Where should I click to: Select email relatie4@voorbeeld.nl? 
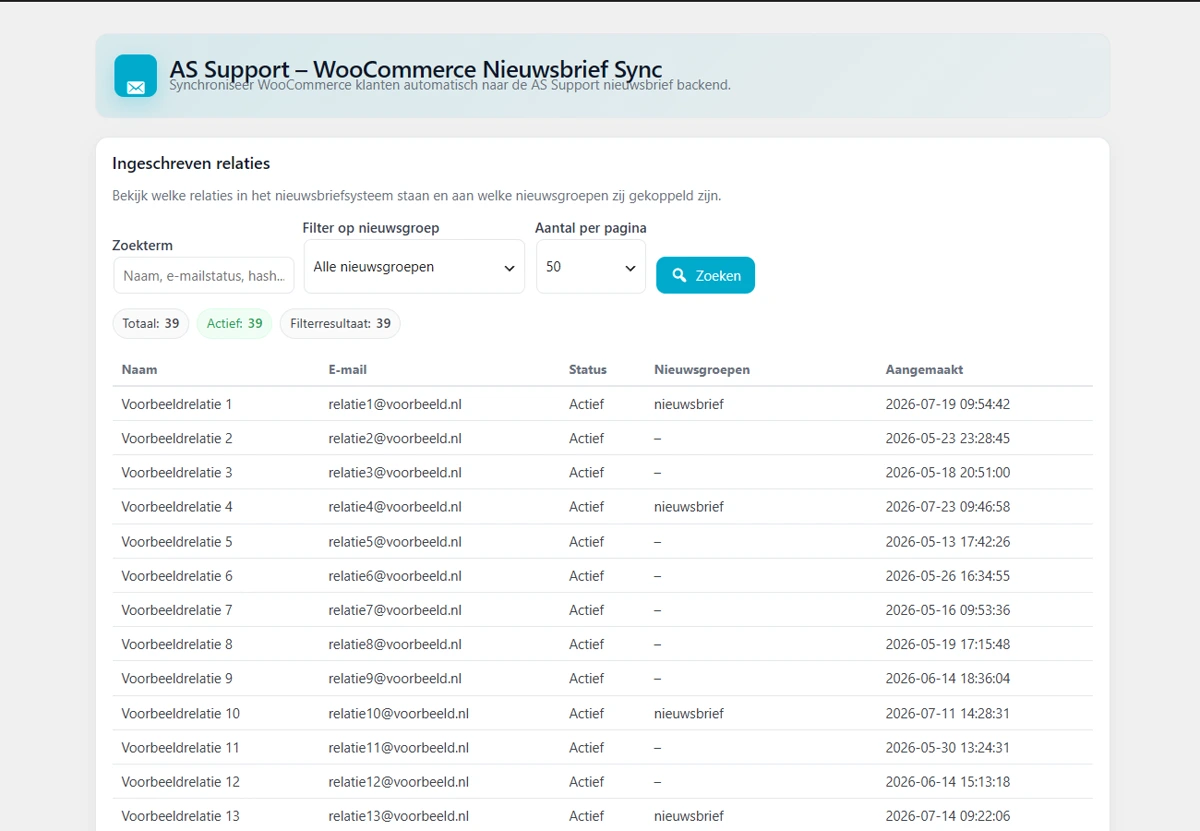[395, 506]
